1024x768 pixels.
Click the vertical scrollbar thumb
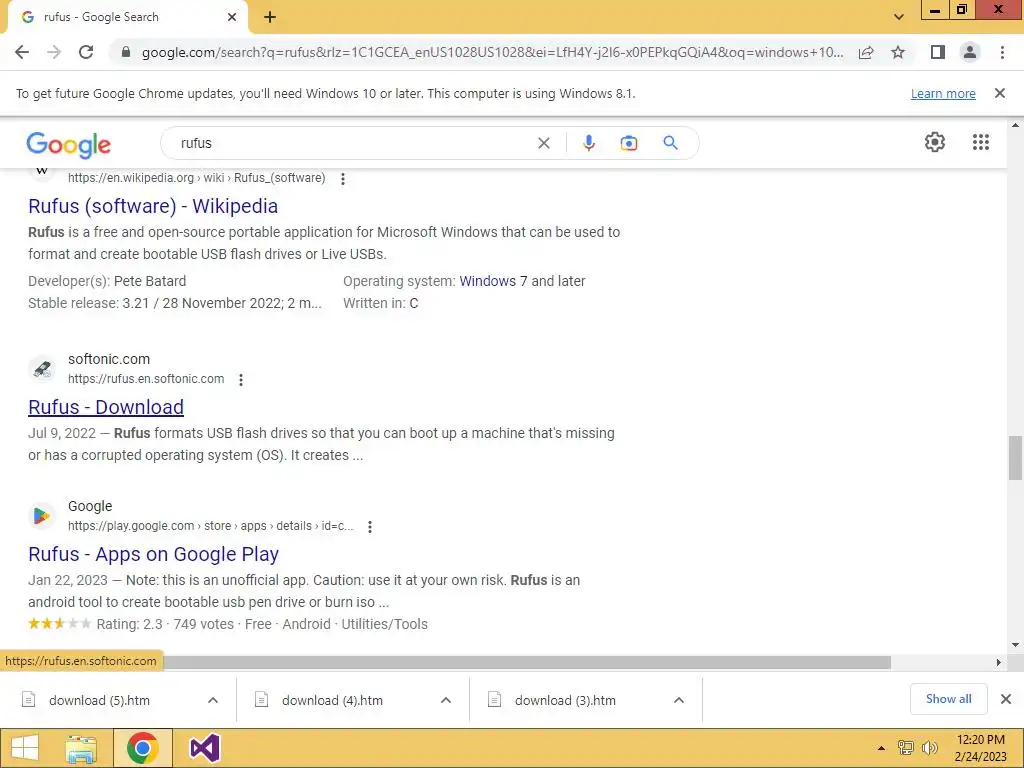(x=1015, y=458)
